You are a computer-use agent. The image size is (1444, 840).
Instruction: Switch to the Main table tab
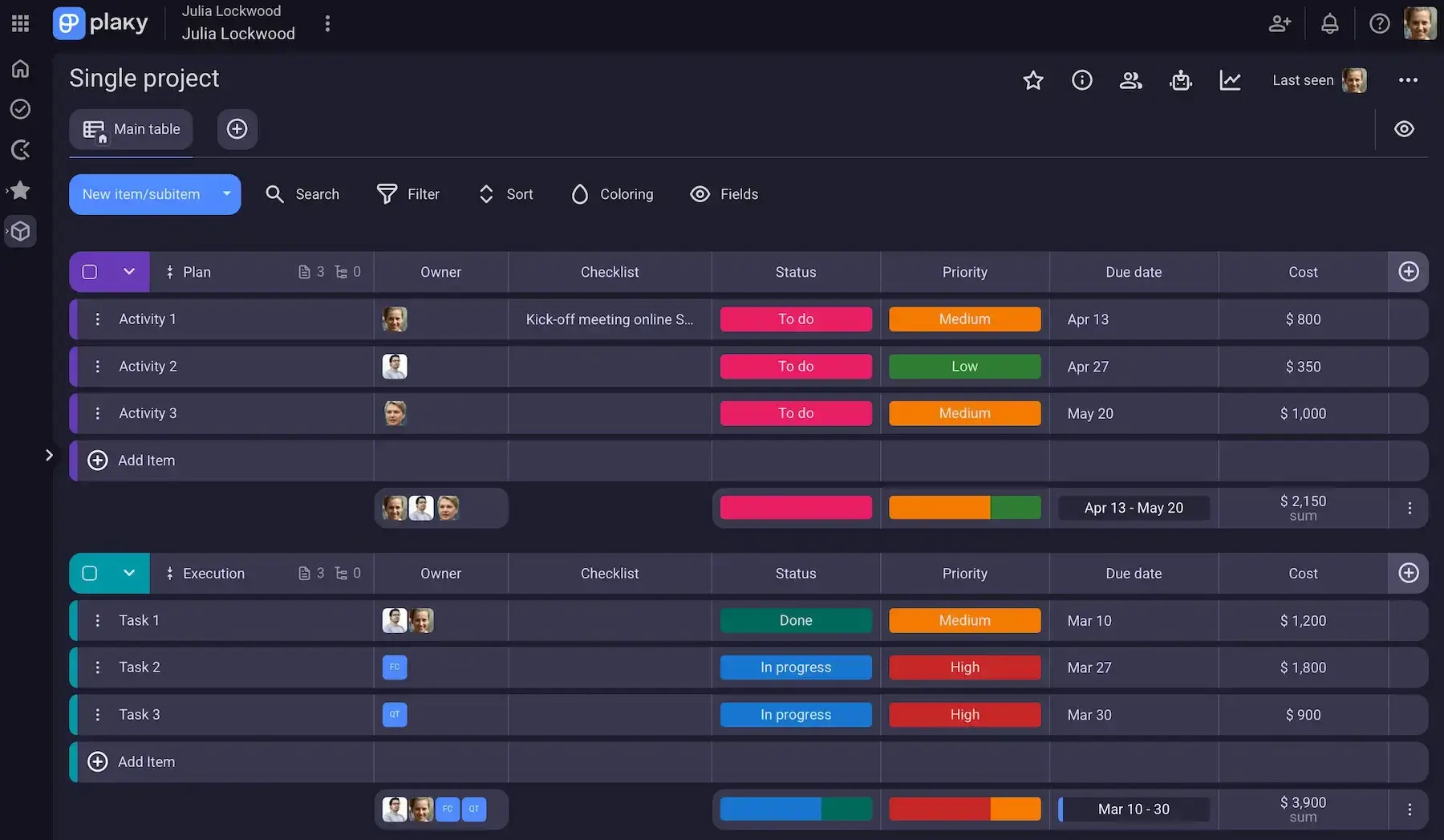[x=131, y=128]
